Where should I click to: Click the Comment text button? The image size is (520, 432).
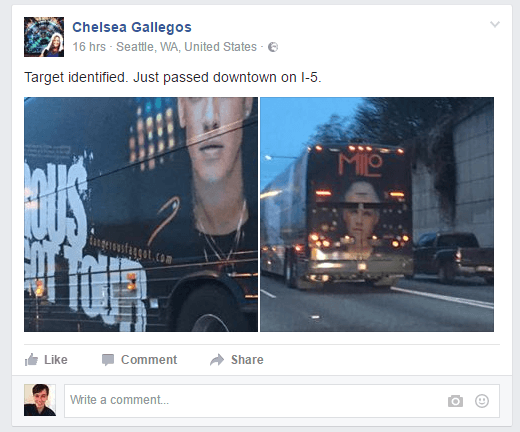[149, 360]
